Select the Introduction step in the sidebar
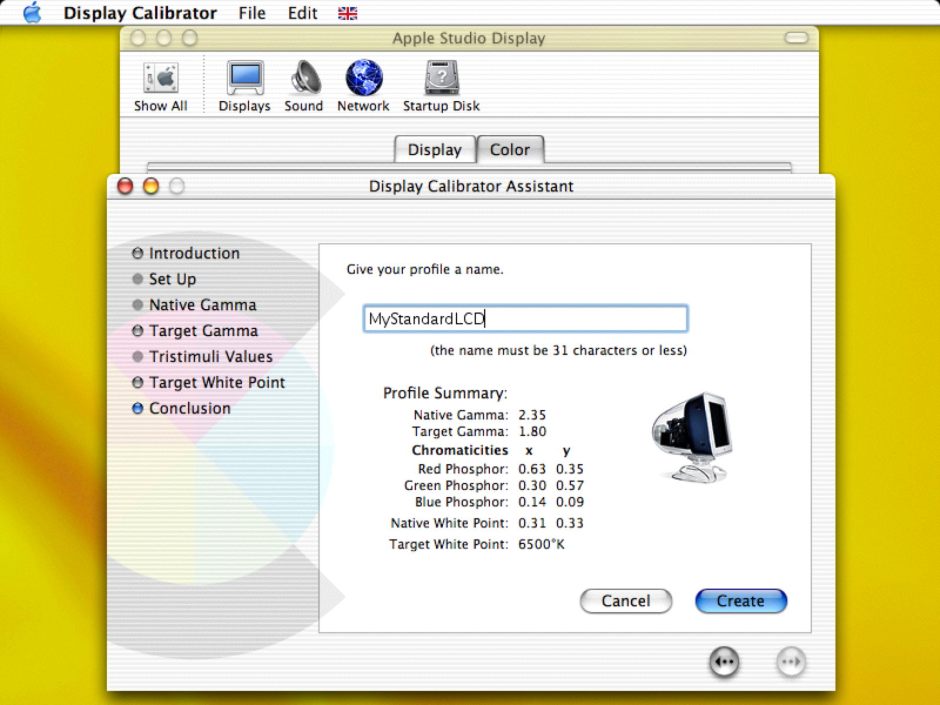The image size is (940, 705). [186, 253]
